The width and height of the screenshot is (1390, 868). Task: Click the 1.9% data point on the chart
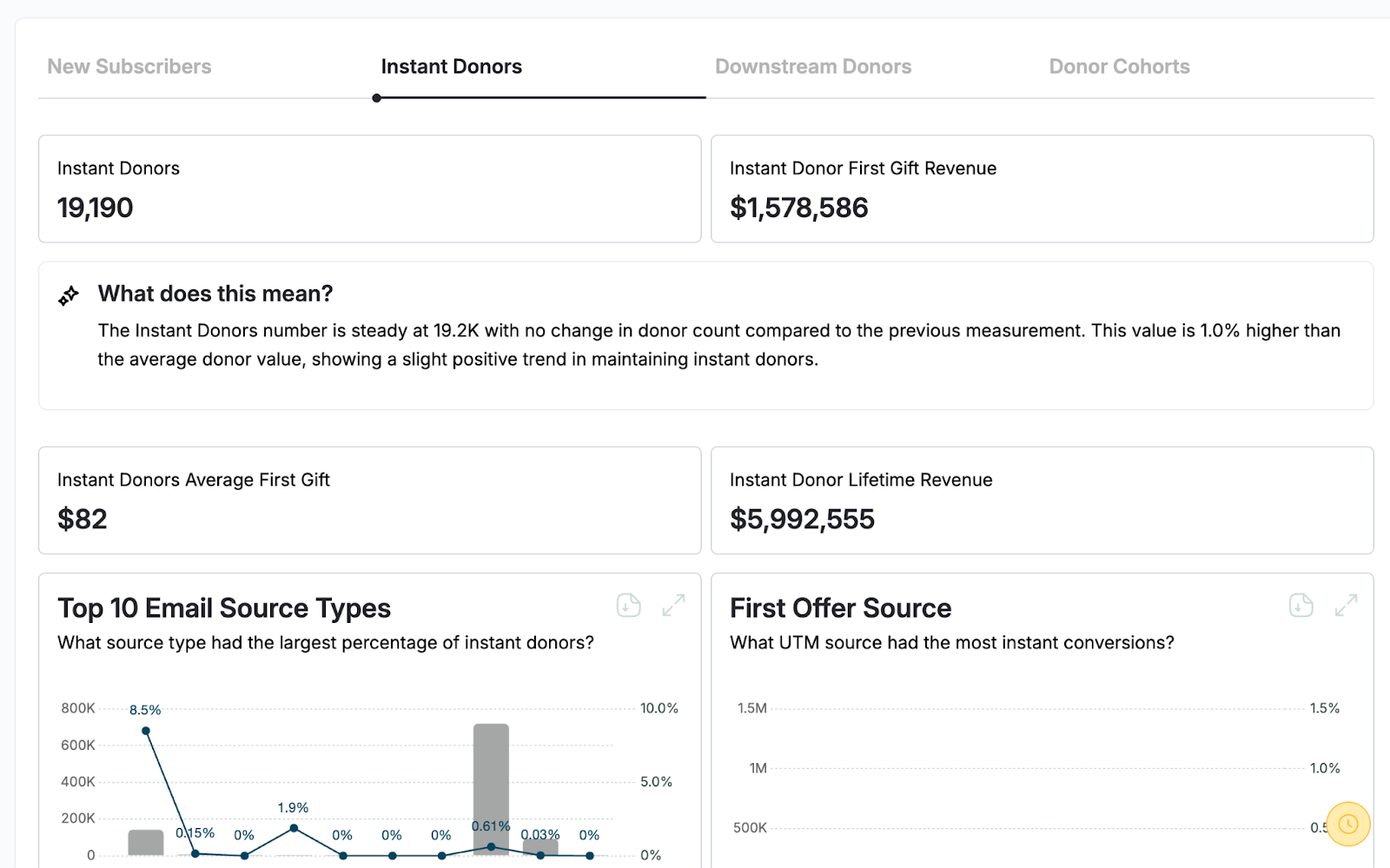(294, 828)
